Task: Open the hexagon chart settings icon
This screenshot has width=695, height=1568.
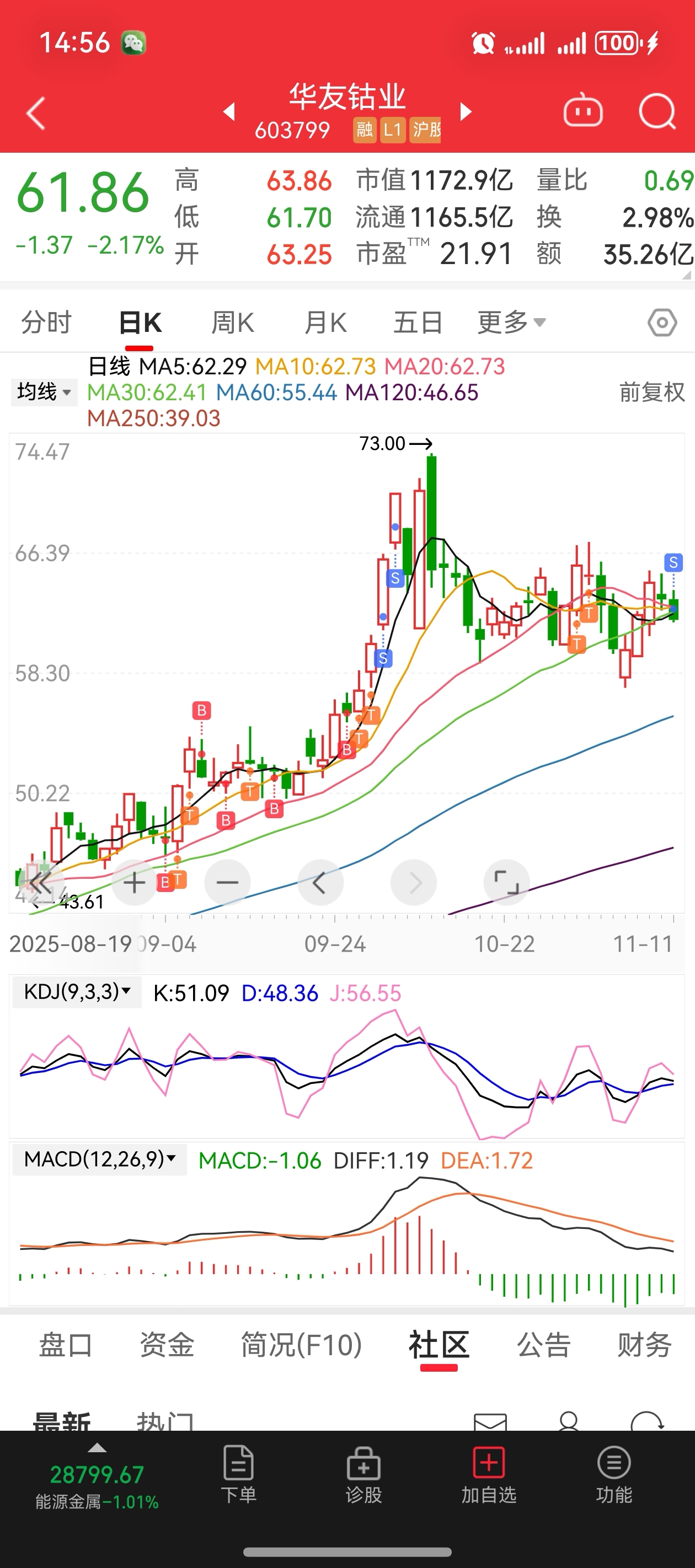Action: [662, 322]
